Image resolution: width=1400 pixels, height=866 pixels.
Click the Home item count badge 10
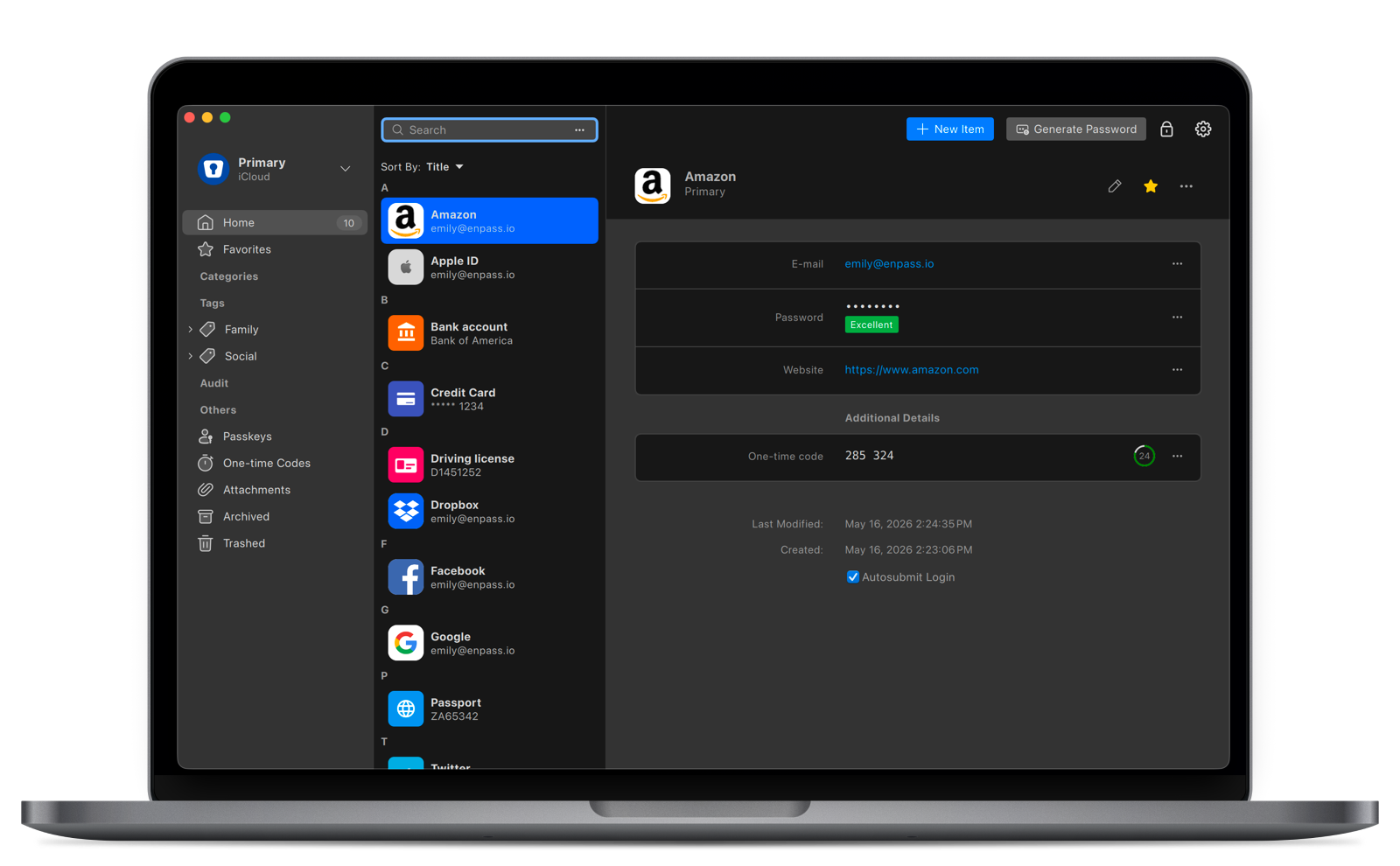coord(348,223)
